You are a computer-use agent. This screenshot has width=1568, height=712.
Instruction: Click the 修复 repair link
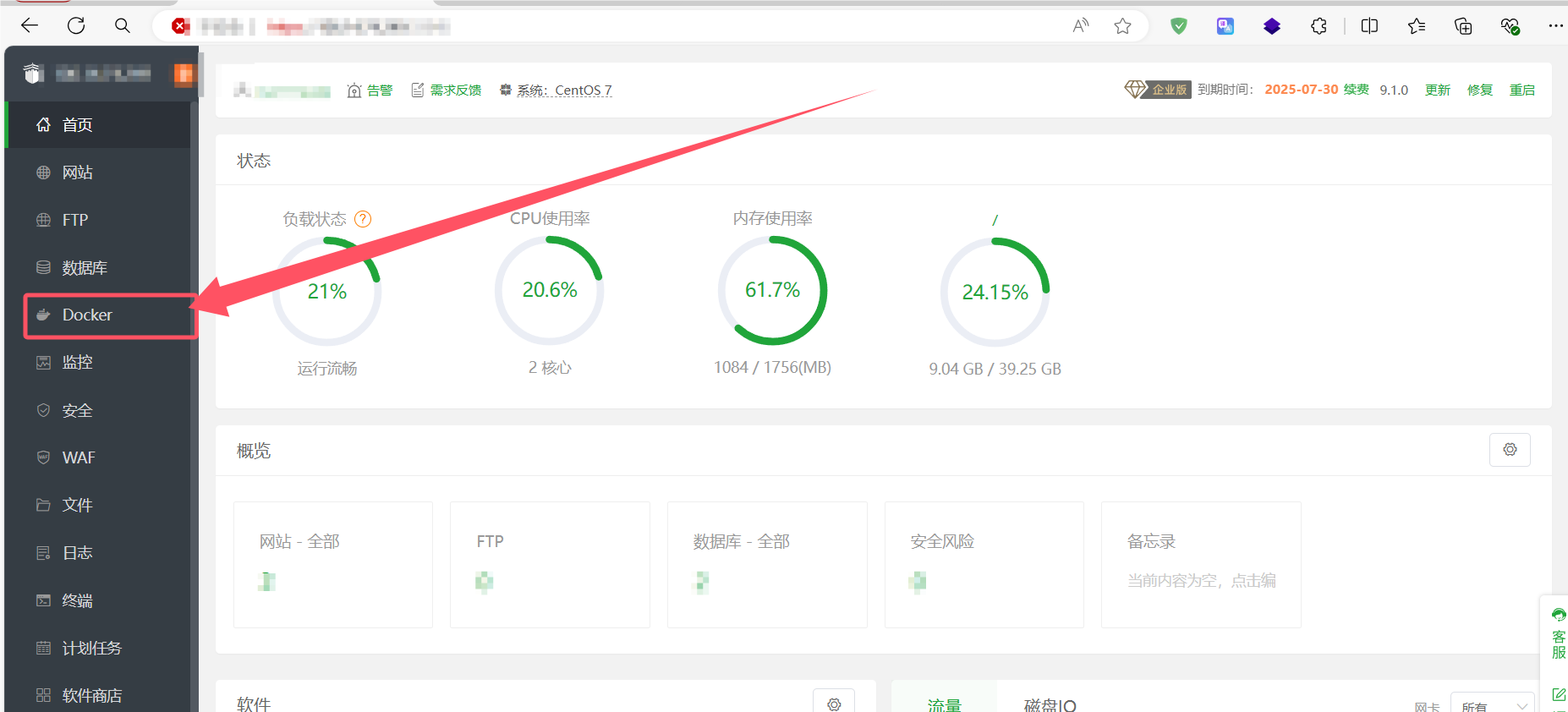tap(1480, 90)
